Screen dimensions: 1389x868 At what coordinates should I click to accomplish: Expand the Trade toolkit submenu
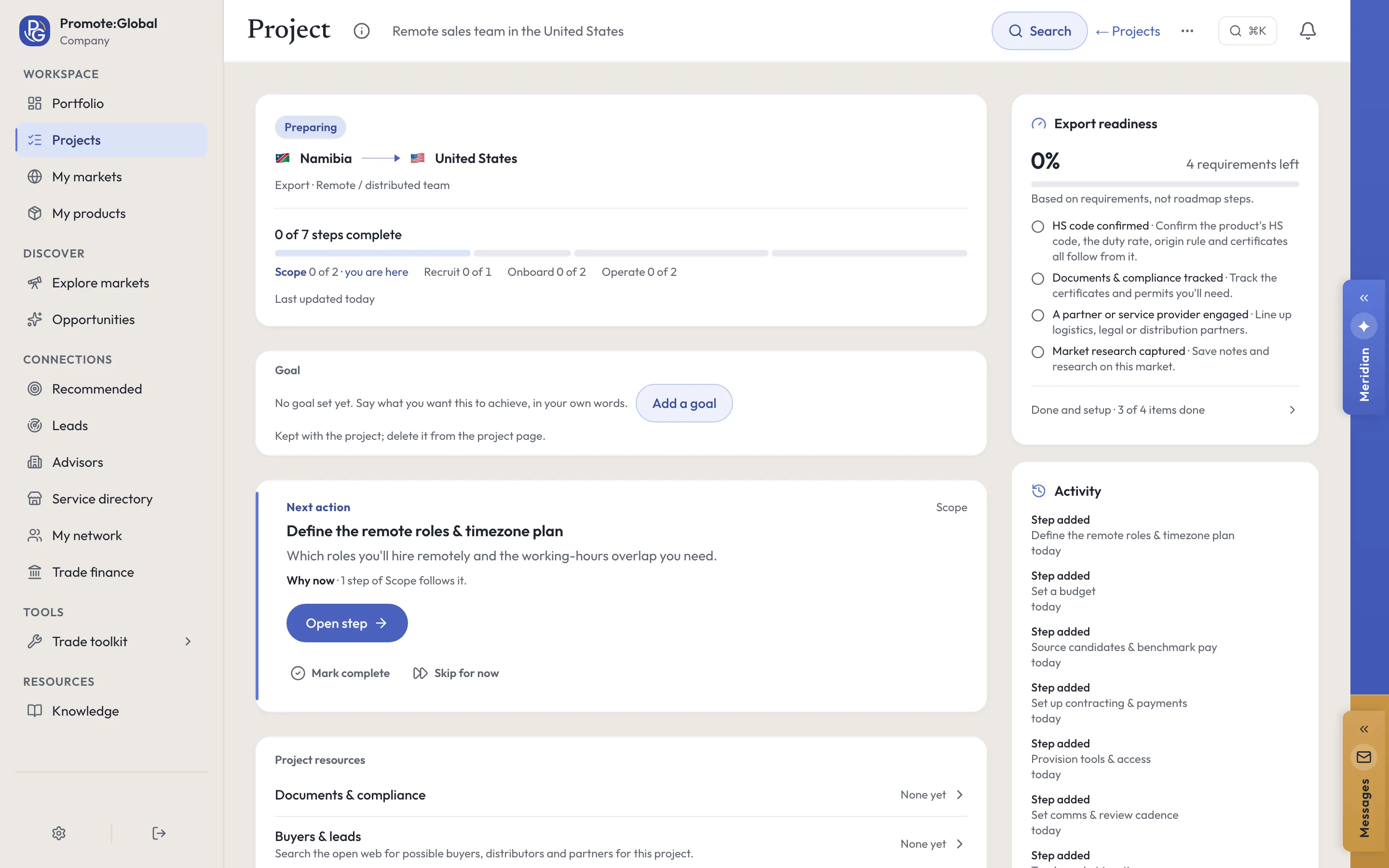tap(188, 641)
